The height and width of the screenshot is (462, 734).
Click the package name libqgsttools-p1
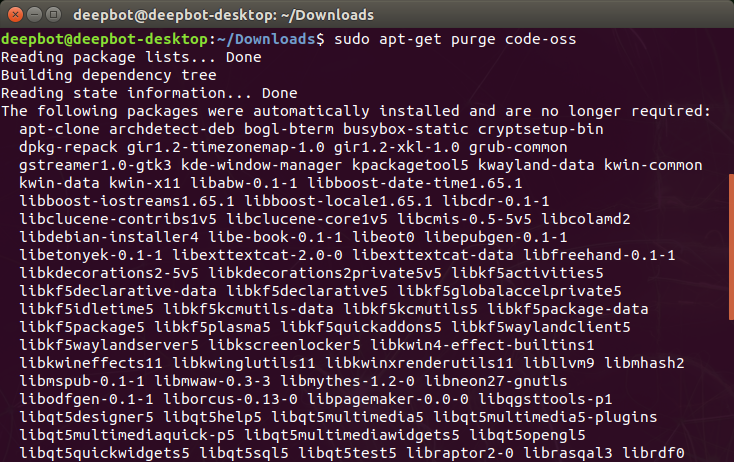tap(545, 399)
